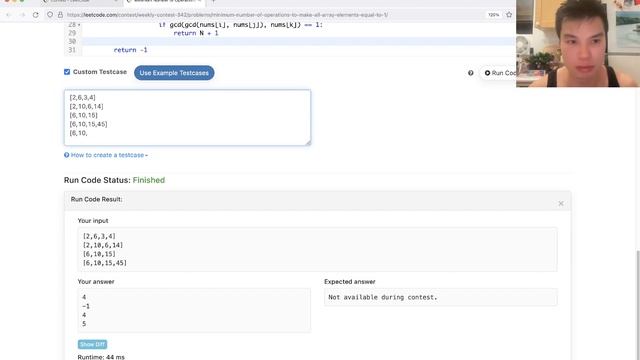Click the 'Run Code Result:' header
Image resolution: width=640 pixels, height=360 pixels.
[96, 199]
